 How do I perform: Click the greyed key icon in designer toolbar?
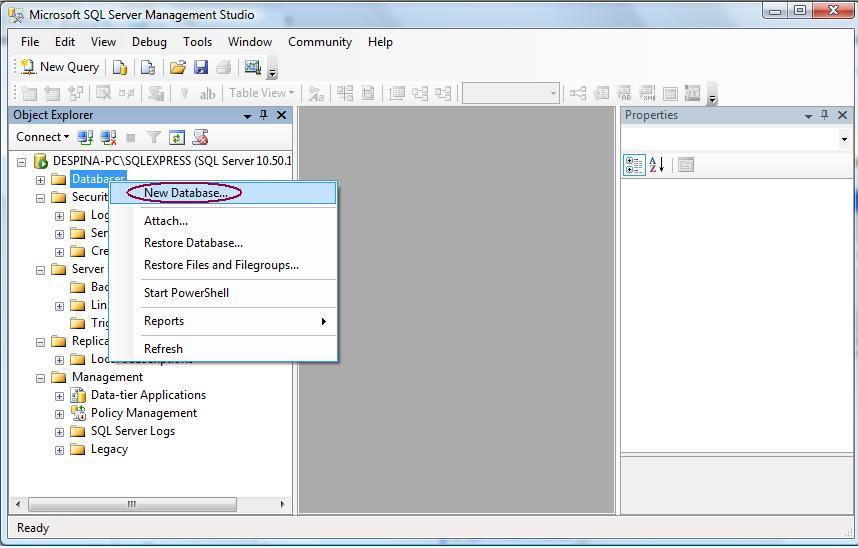pyautogui.click(x=184, y=94)
